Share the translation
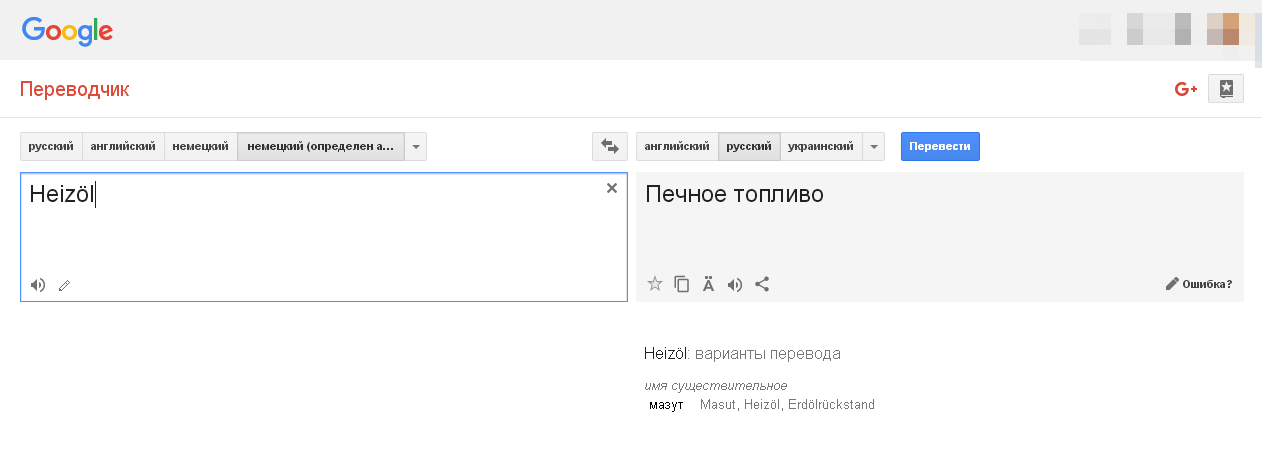 (762, 284)
